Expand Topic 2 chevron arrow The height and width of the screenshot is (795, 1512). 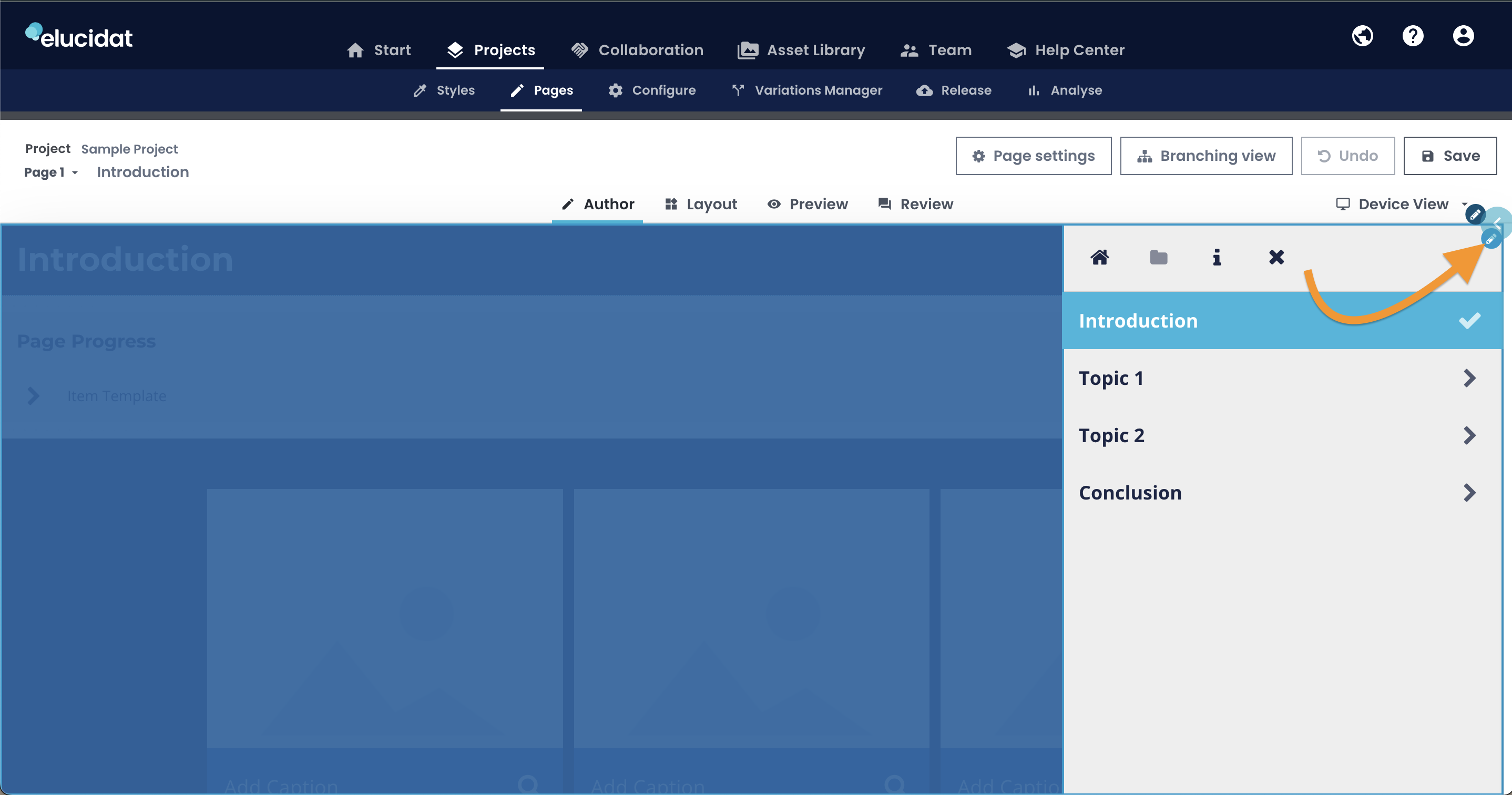[1469, 435]
